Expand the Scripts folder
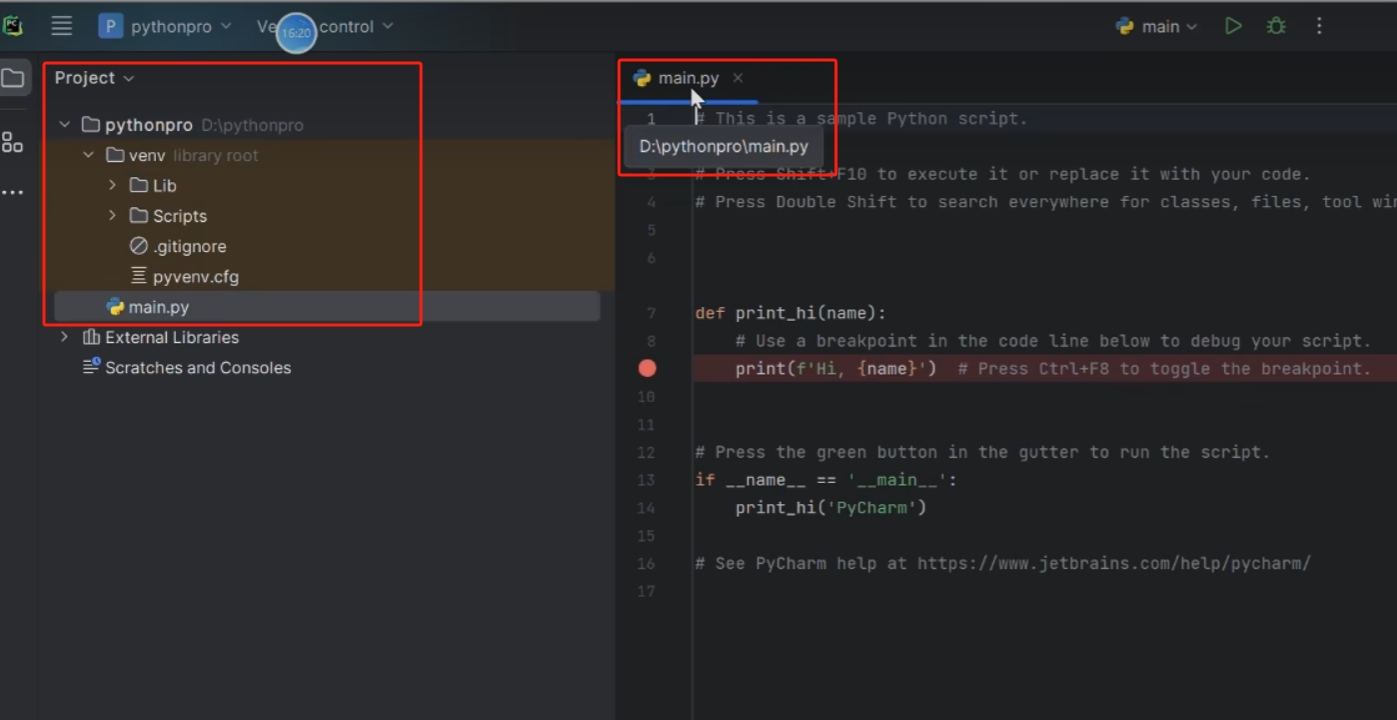This screenshot has width=1397, height=720. [112, 216]
